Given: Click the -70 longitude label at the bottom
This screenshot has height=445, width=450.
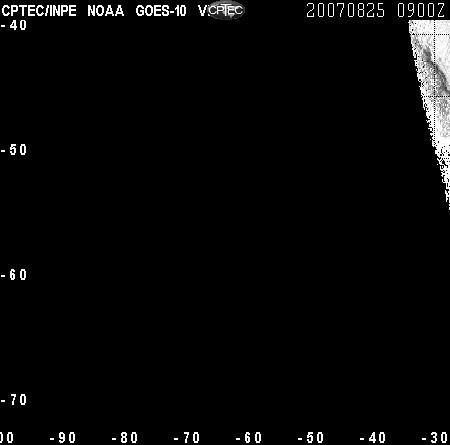Looking at the screenshot, I should click(187, 438).
